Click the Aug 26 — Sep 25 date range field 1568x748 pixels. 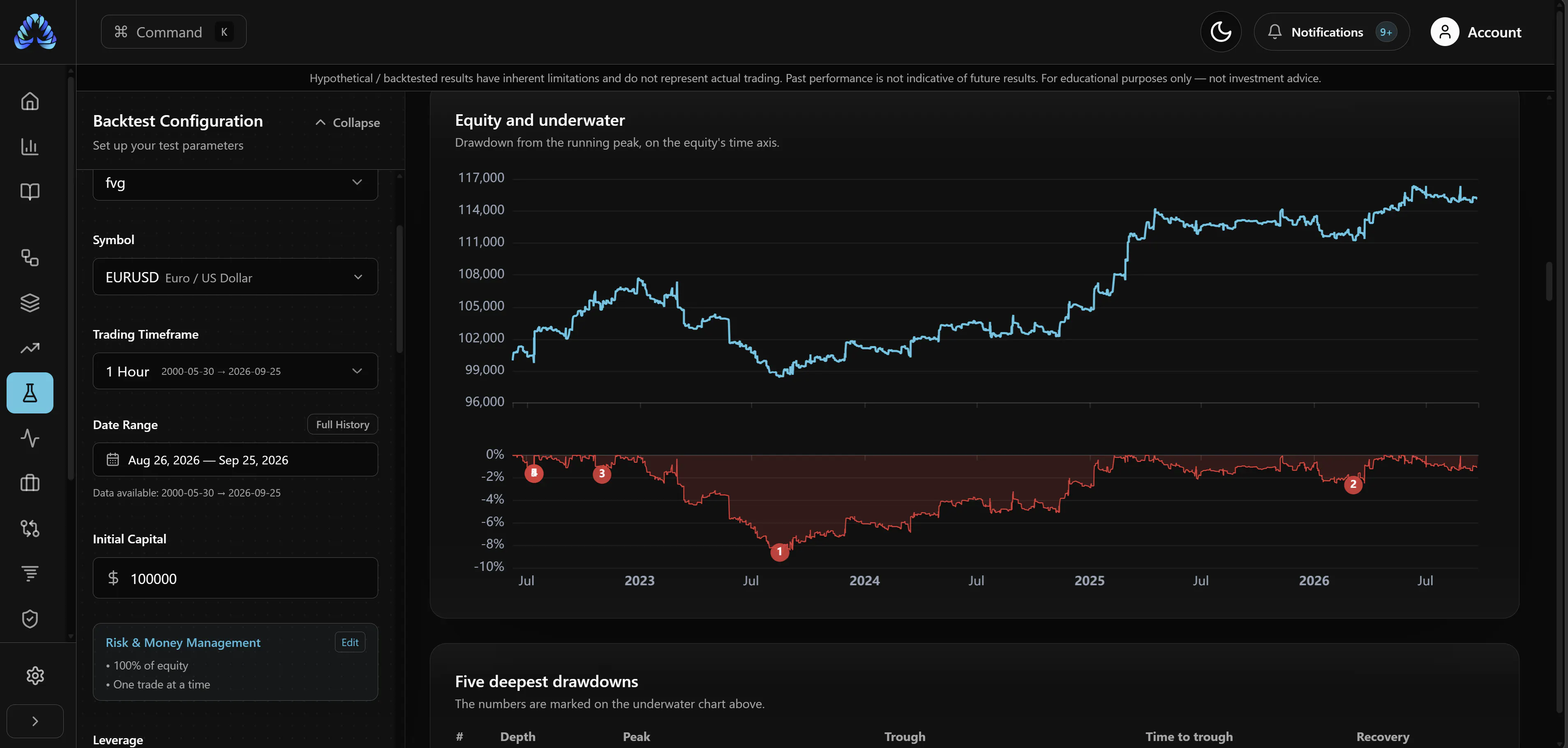[x=235, y=459]
